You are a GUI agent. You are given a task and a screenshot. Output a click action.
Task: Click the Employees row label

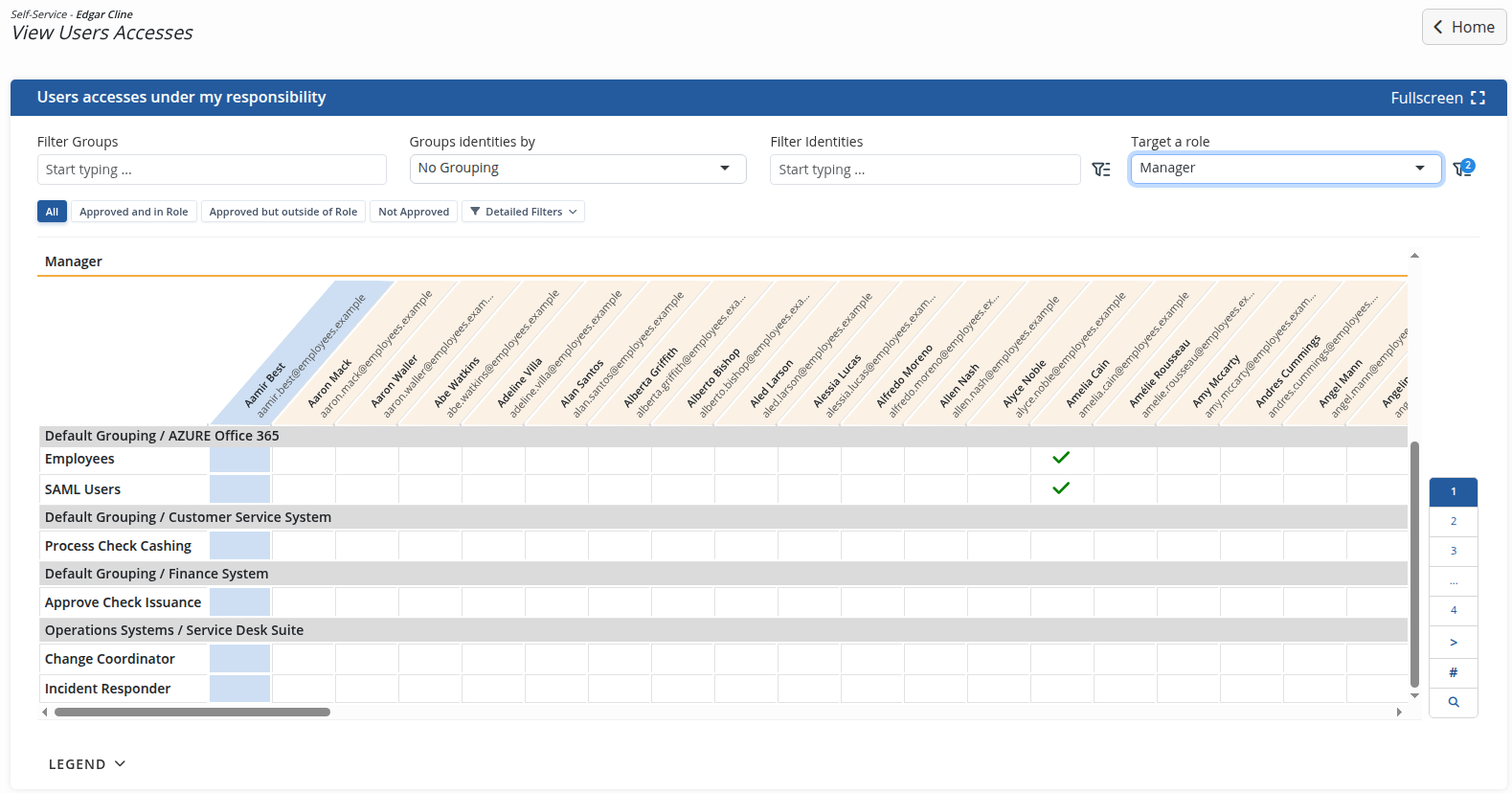[x=79, y=460]
